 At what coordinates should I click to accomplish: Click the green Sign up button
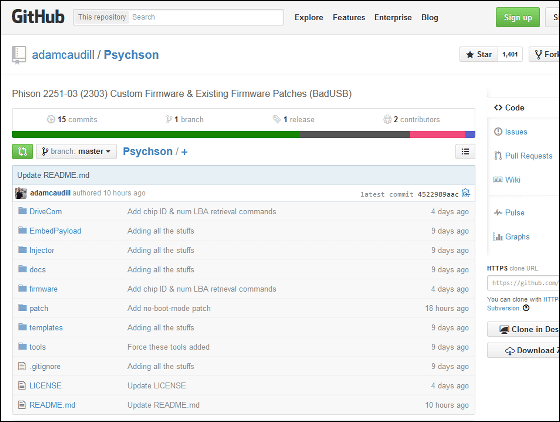[x=518, y=17]
